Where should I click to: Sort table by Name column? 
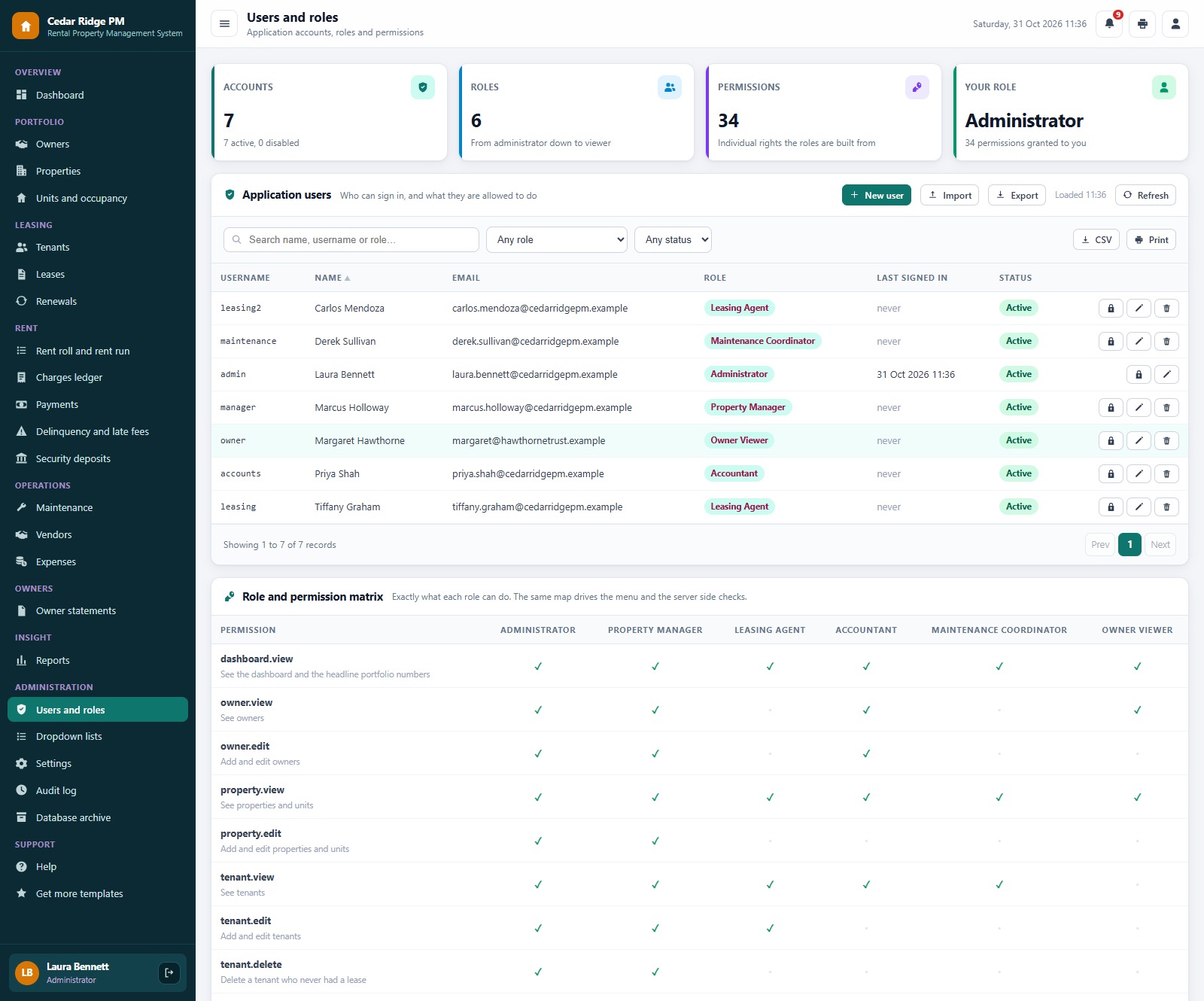coord(332,278)
